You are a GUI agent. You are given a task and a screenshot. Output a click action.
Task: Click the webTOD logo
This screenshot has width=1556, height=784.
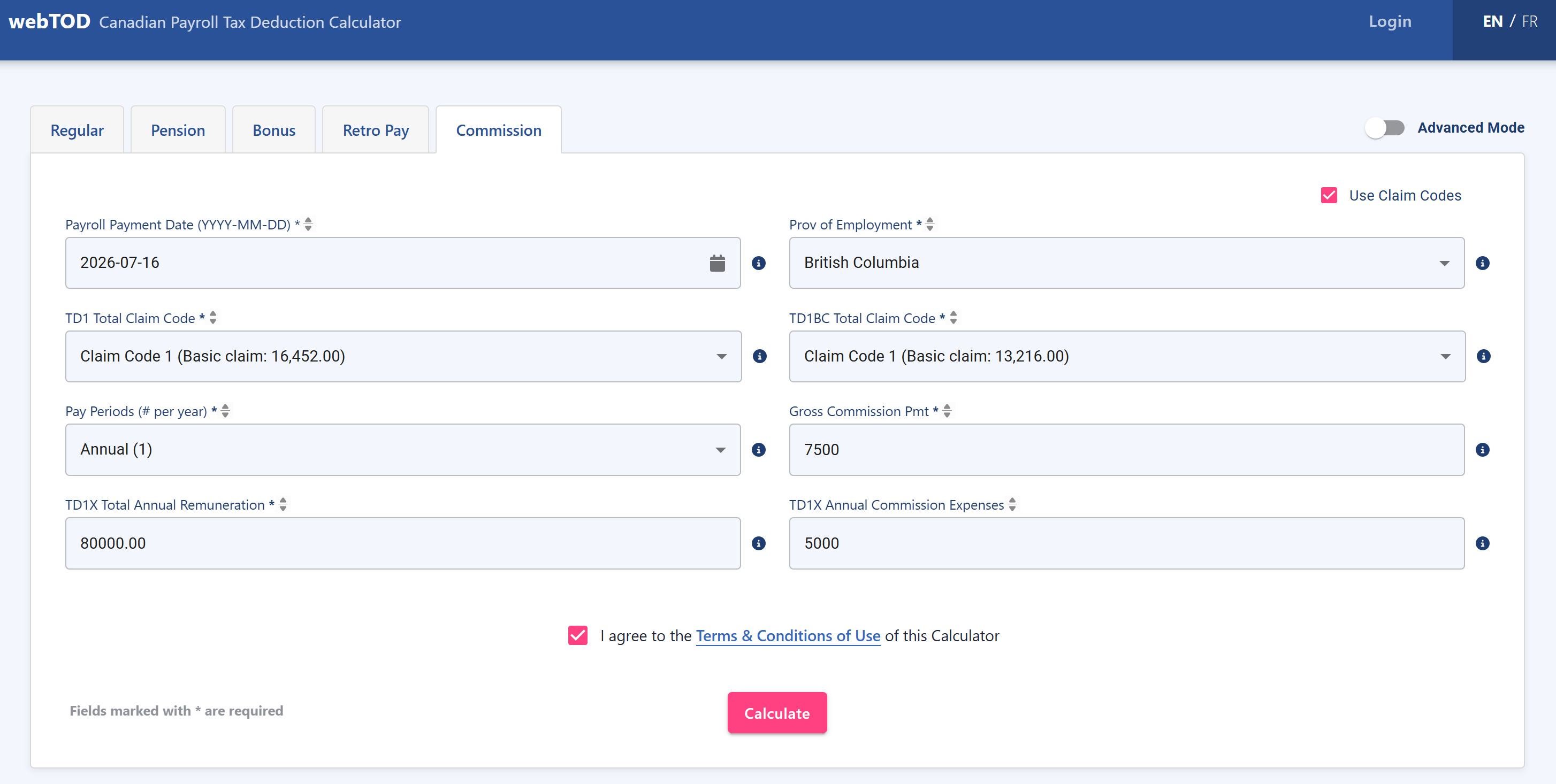pyautogui.click(x=50, y=22)
